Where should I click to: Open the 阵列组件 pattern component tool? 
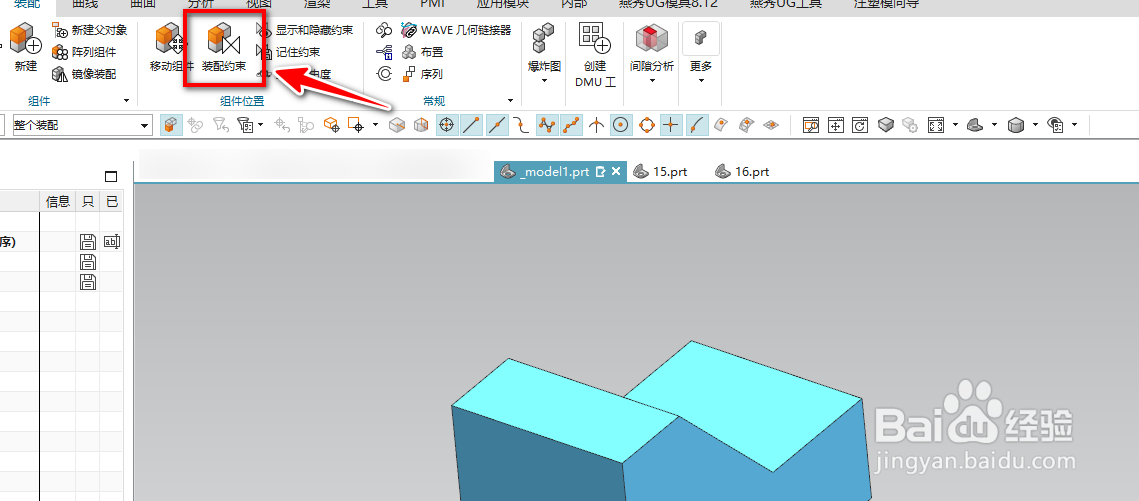point(84,52)
